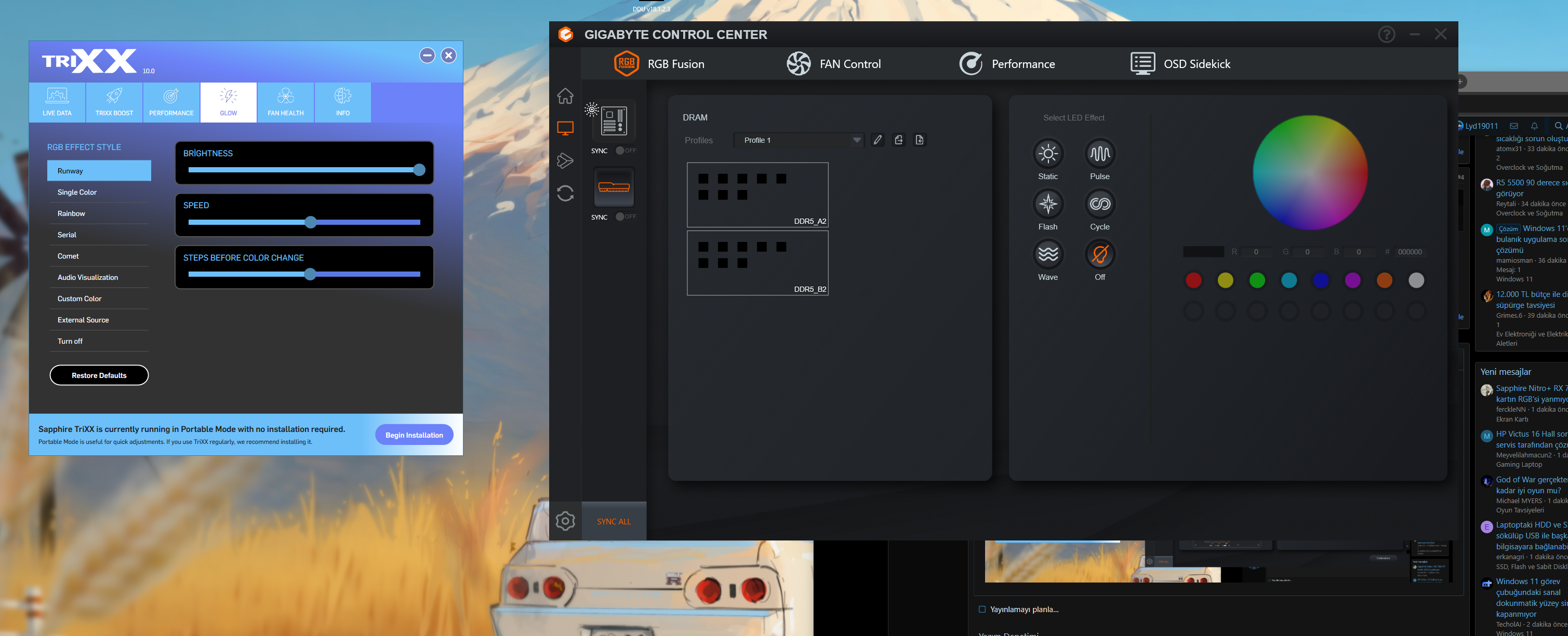Image resolution: width=1568 pixels, height=636 pixels.
Task: Toggle the motherboard SYNC switch
Action: tap(626, 151)
